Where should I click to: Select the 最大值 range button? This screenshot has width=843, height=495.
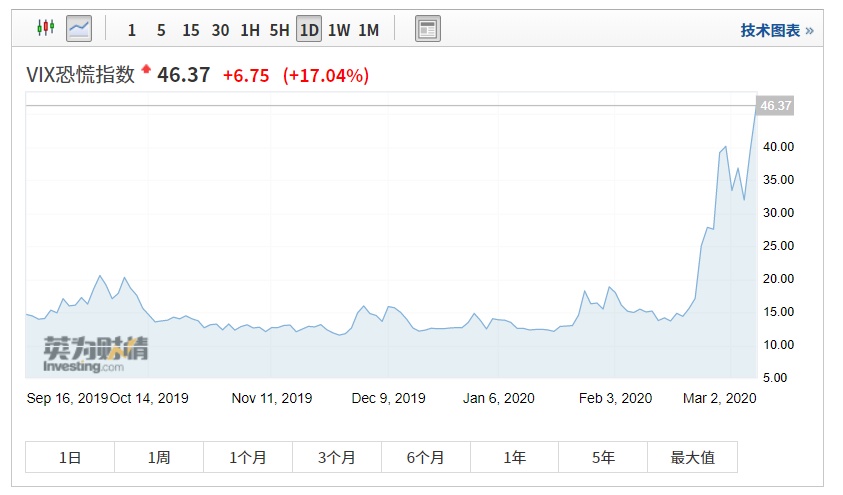point(692,457)
